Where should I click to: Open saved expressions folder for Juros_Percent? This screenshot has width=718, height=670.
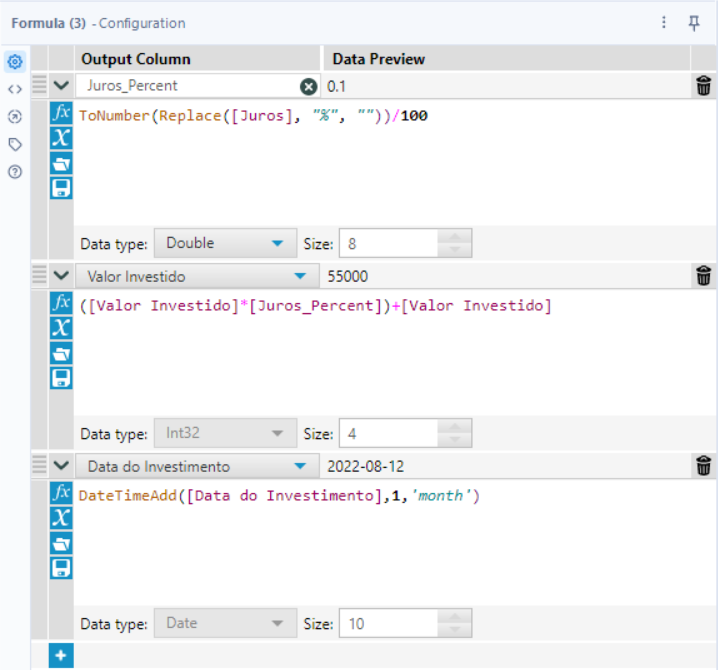coord(61,163)
